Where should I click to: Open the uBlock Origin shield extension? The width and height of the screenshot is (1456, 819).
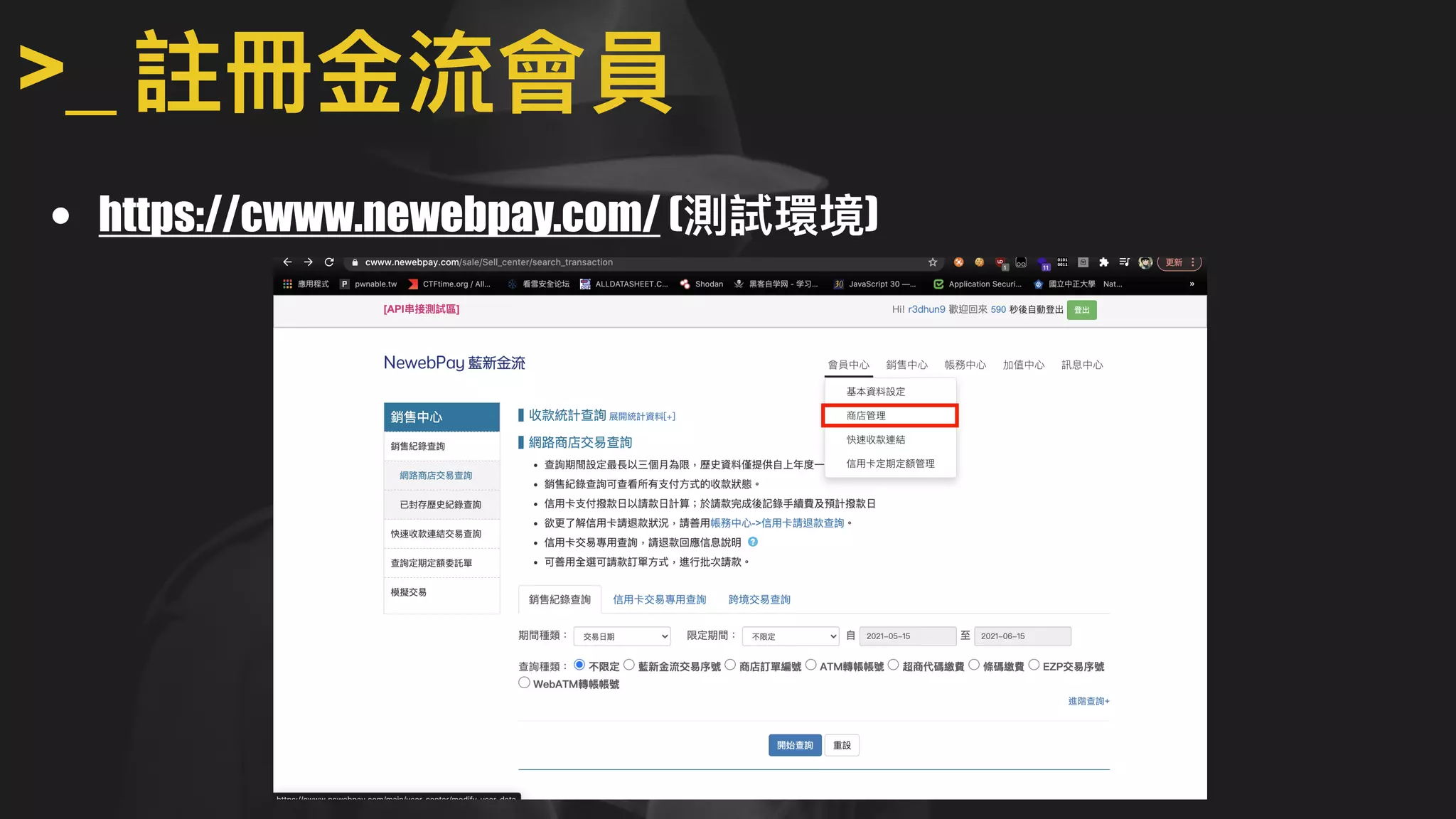(1001, 263)
